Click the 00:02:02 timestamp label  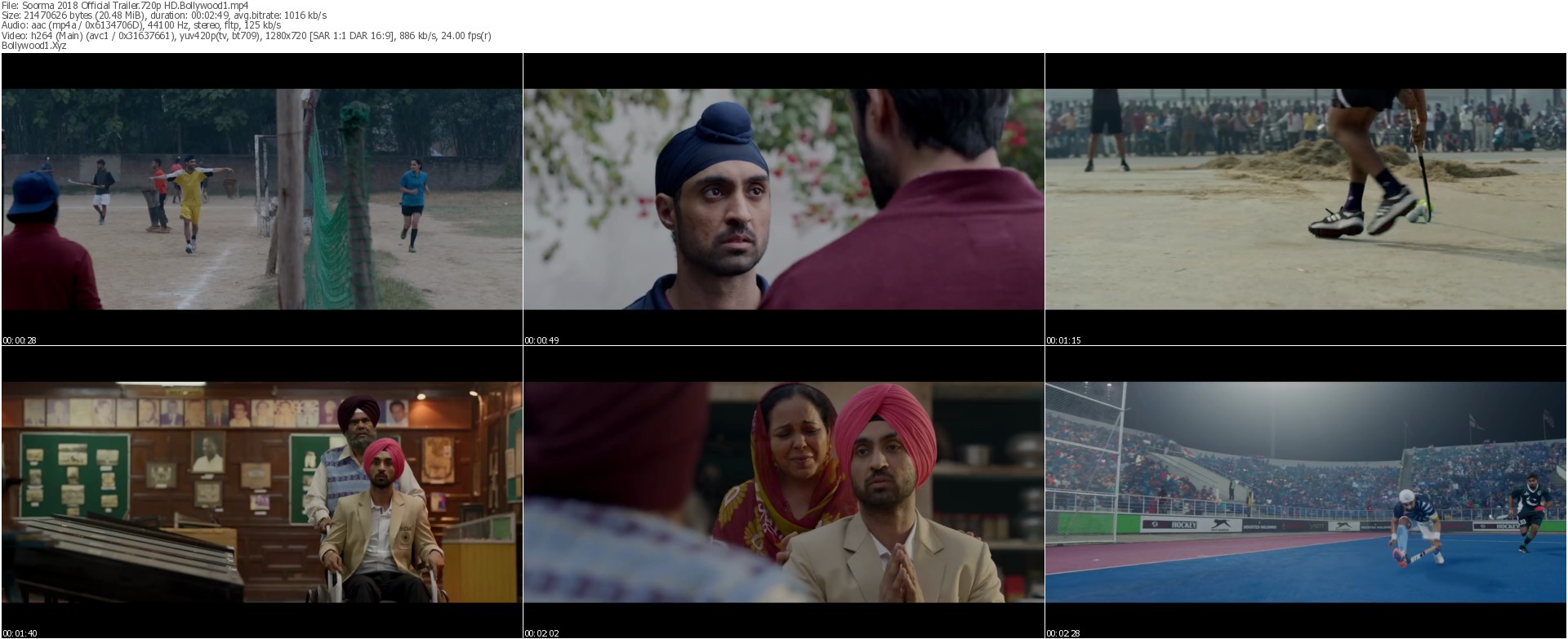tap(541, 633)
